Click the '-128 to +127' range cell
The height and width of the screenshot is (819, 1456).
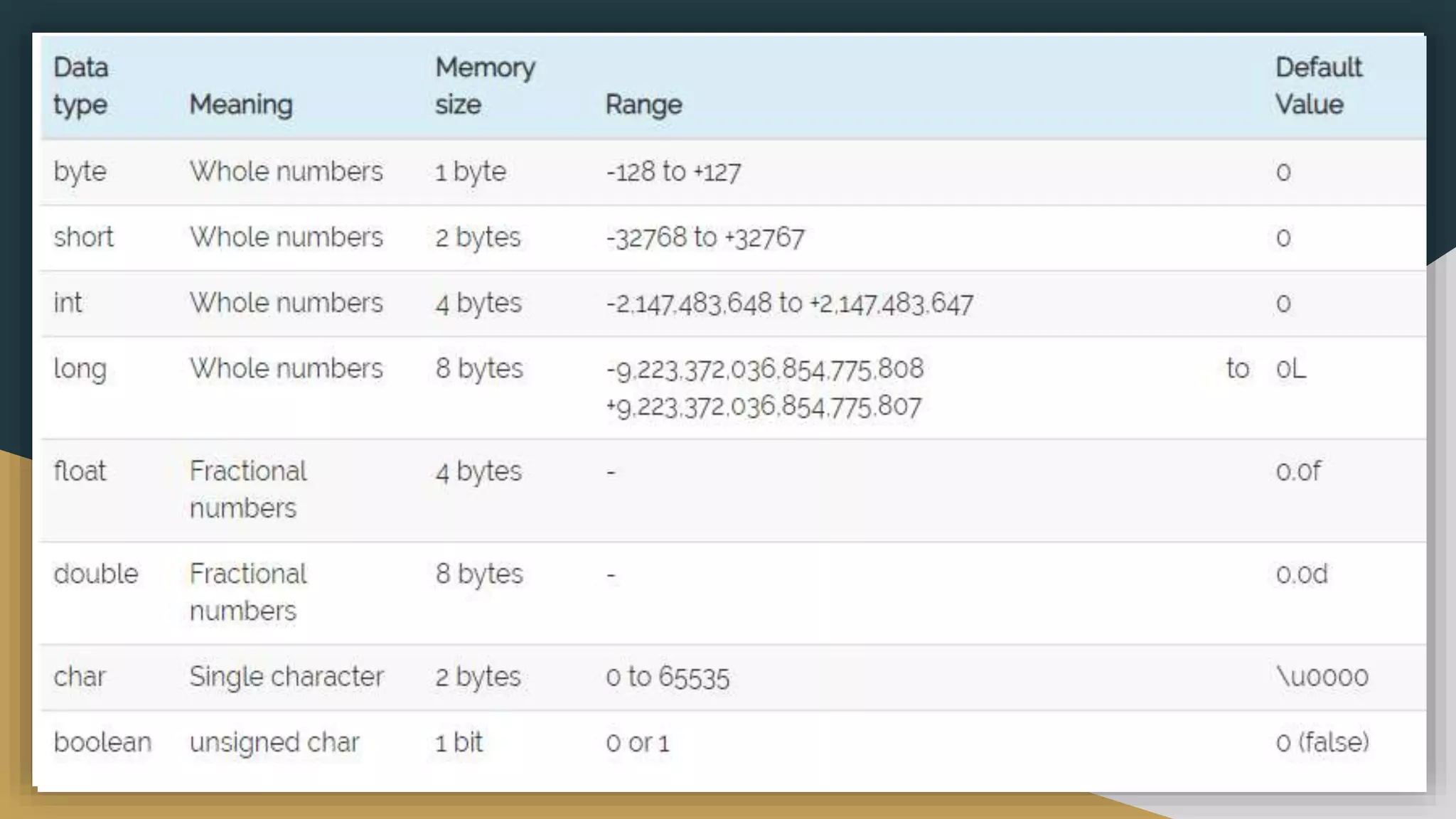point(673,172)
